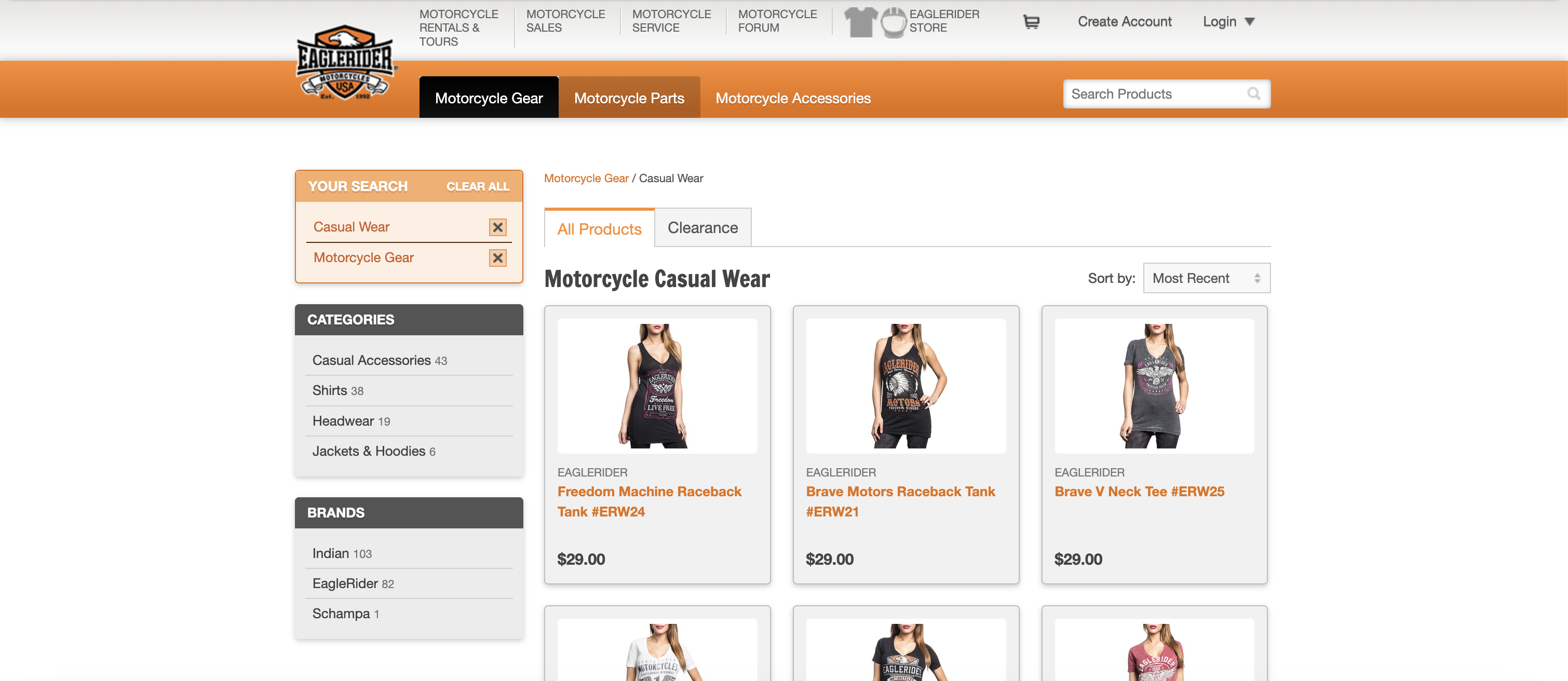The height and width of the screenshot is (681, 1568).
Task: Click Freedom Machine Raceback Tank #ERW24 title
Action: click(649, 501)
